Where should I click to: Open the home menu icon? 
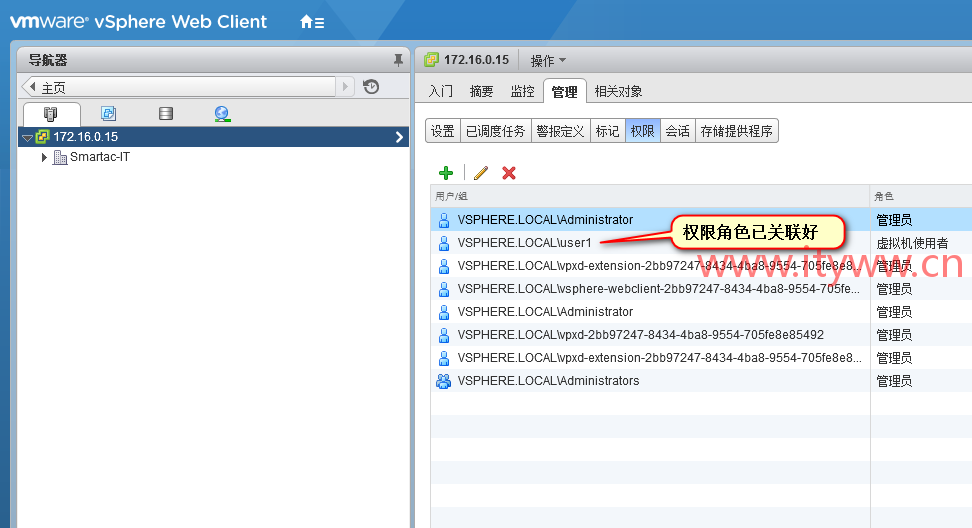pyautogui.click(x=312, y=23)
